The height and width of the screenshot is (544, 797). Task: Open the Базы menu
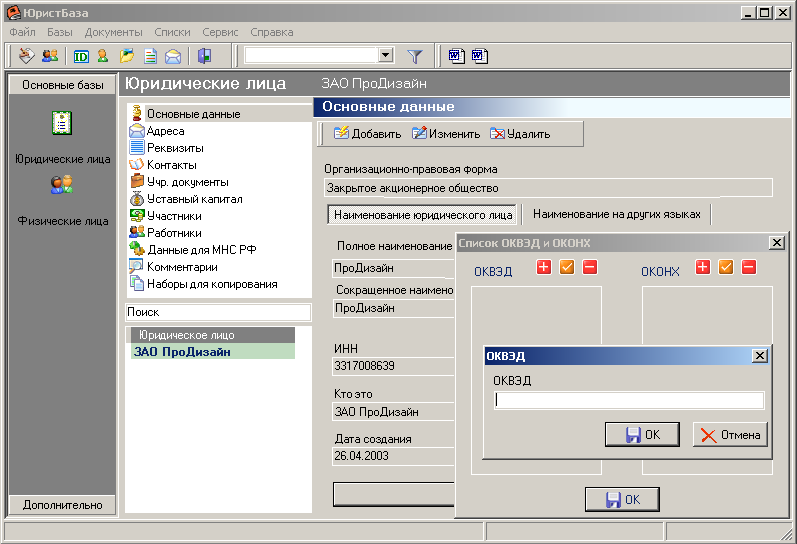tap(60, 32)
